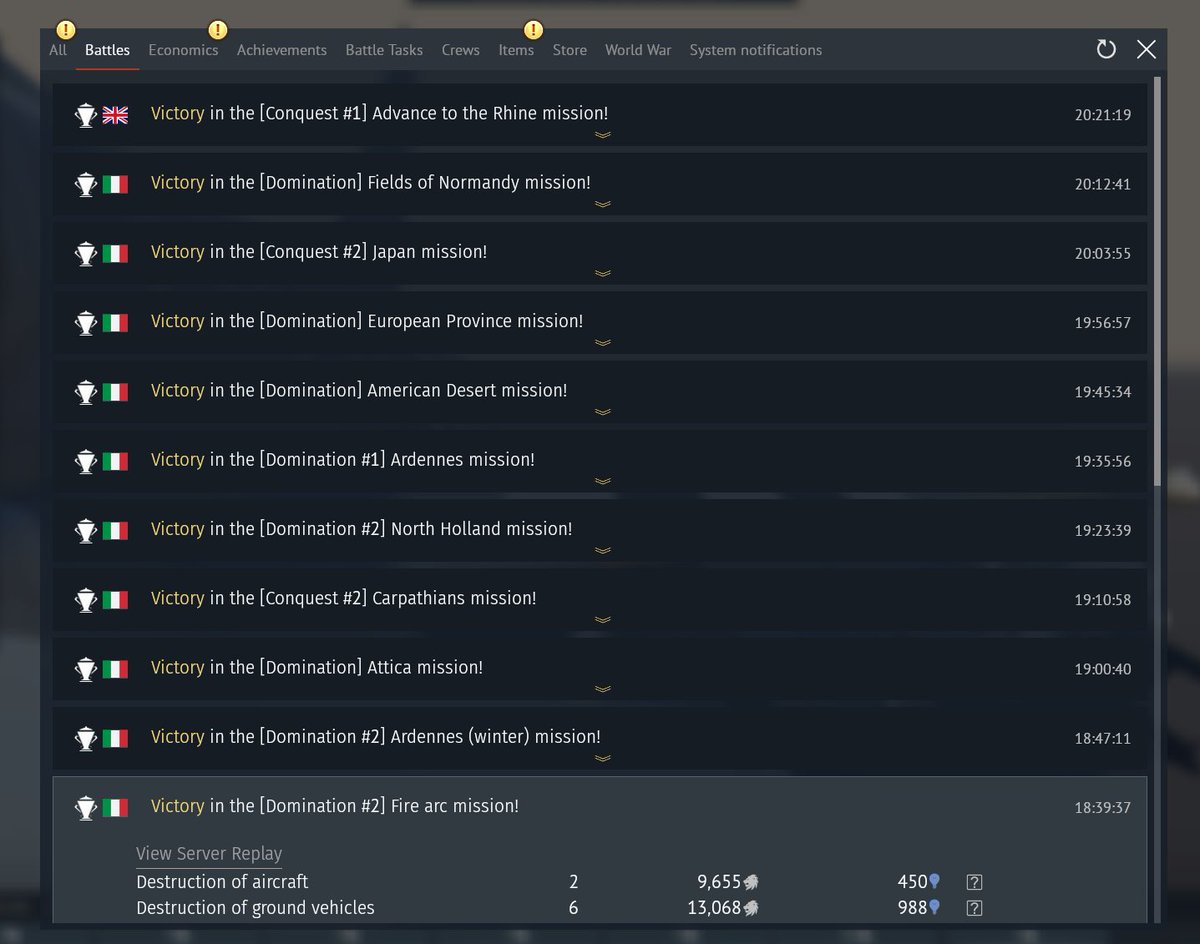Click trophy icon on Japan mission
Viewport: 1200px width, 944px height.
point(86,254)
